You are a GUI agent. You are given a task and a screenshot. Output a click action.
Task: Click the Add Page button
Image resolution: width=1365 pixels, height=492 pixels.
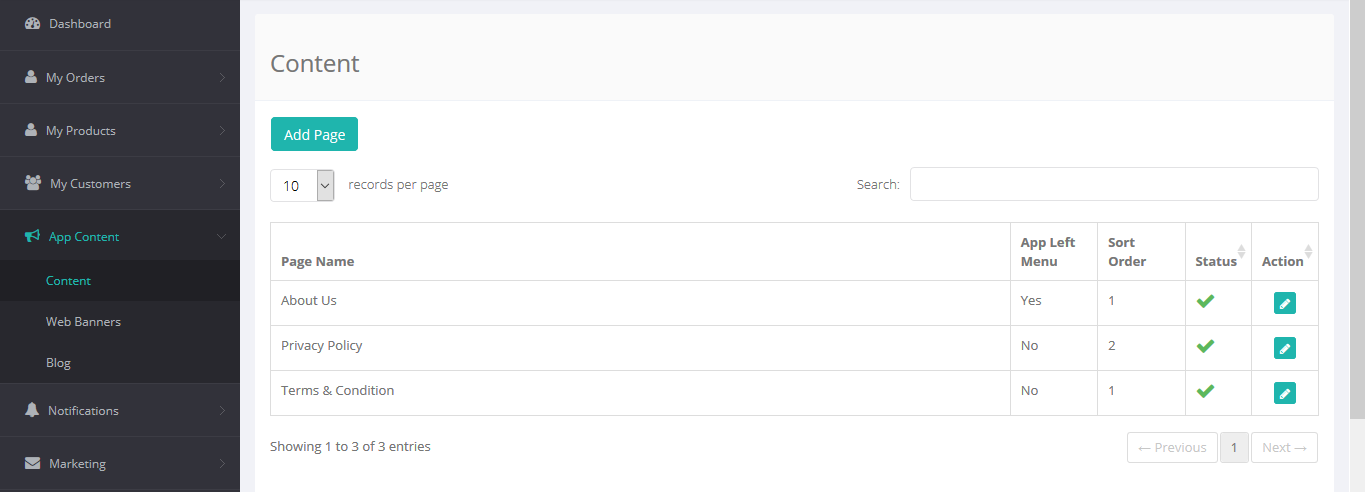(x=314, y=135)
